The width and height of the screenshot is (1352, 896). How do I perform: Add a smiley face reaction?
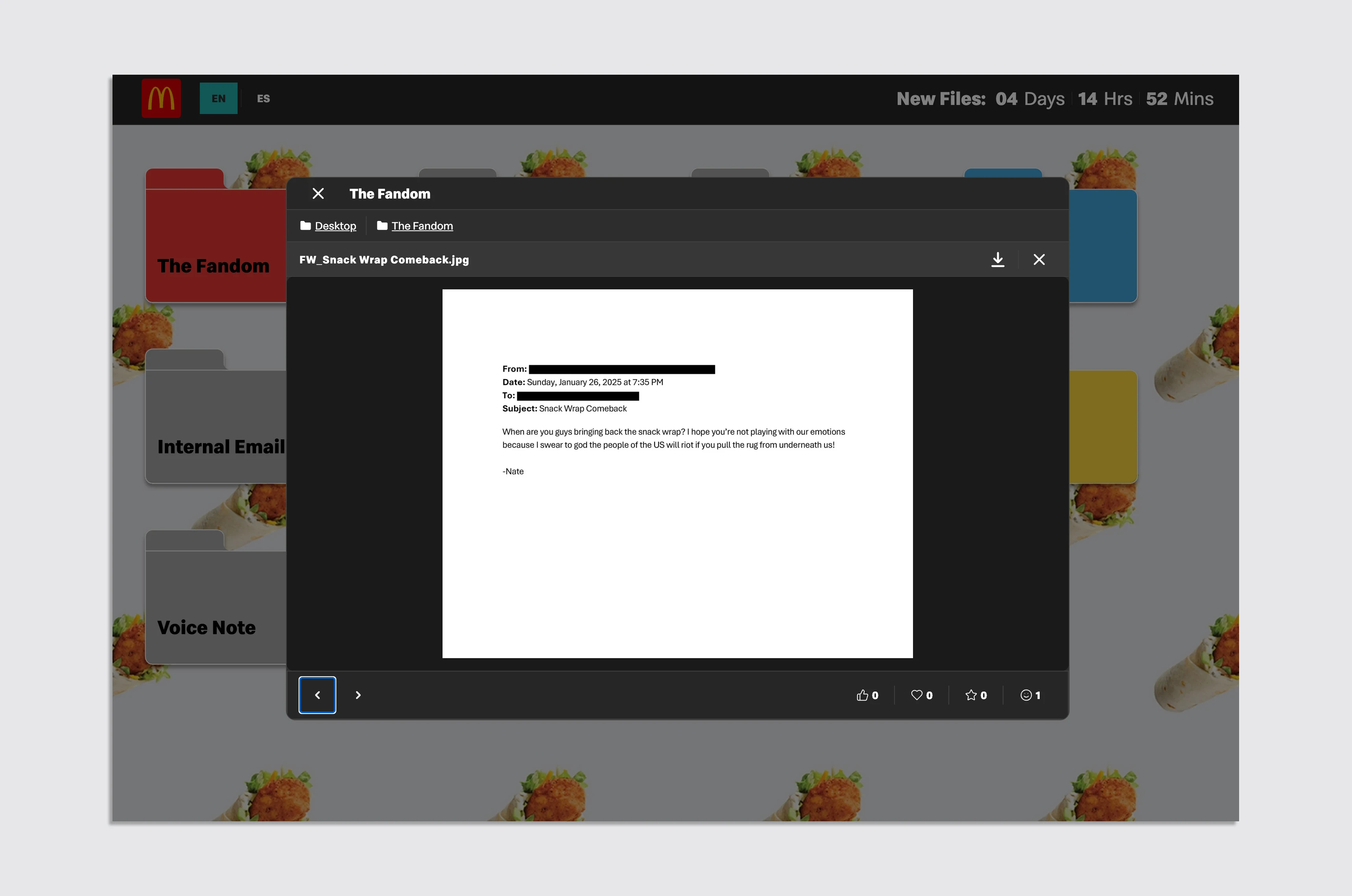point(1030,695)
